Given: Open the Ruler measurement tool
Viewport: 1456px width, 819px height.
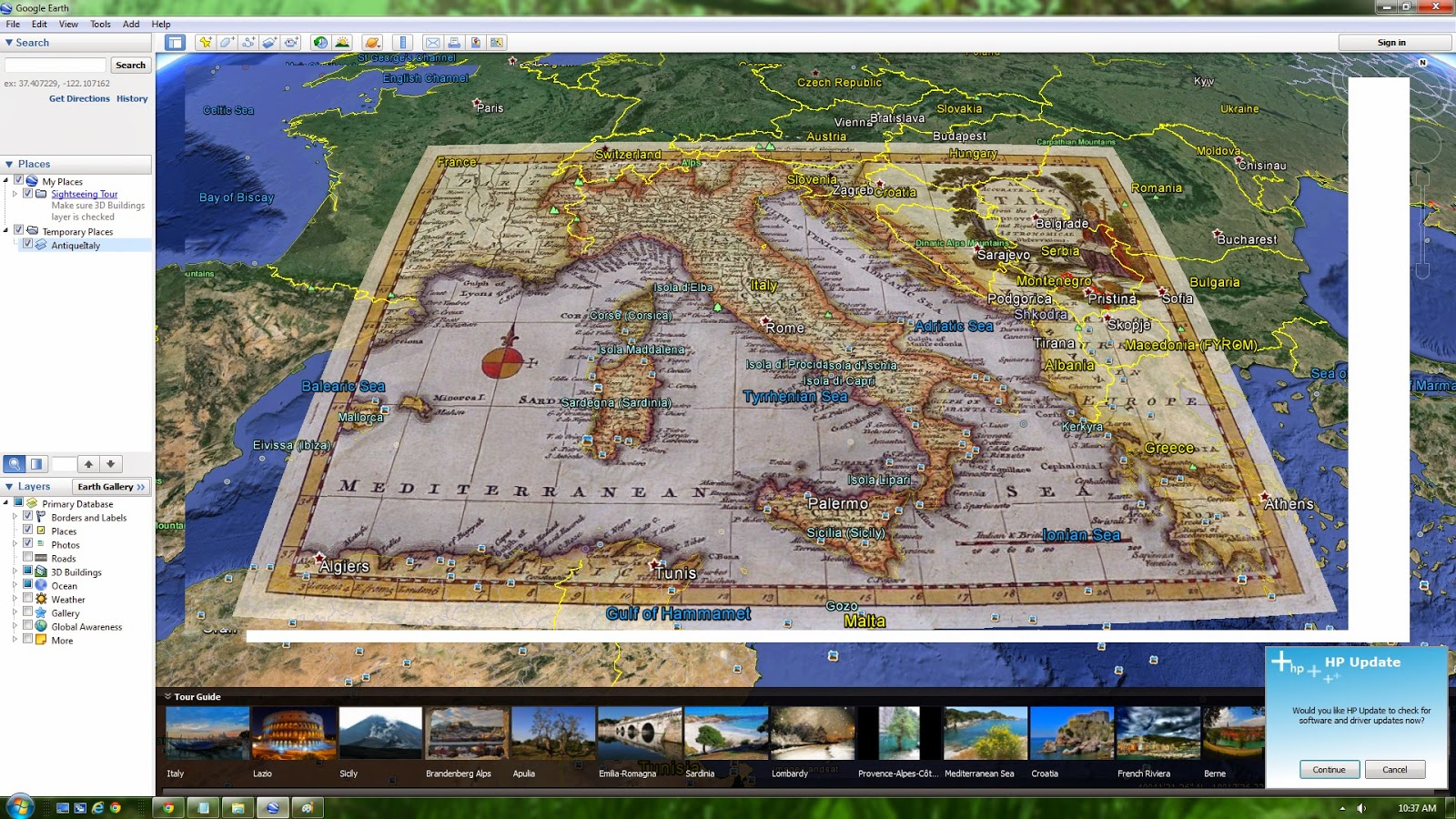Looking at the screenshot, I should tap(401, 42).
